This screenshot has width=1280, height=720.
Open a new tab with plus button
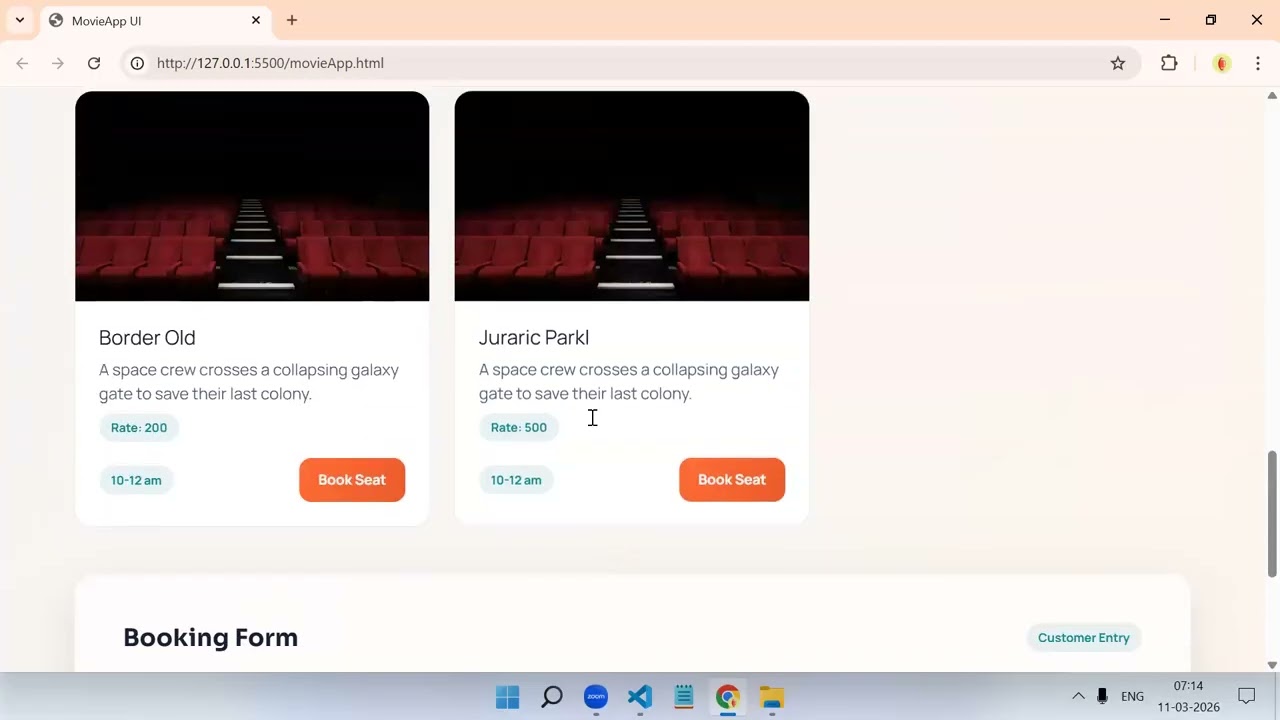[x=292, y=20]
